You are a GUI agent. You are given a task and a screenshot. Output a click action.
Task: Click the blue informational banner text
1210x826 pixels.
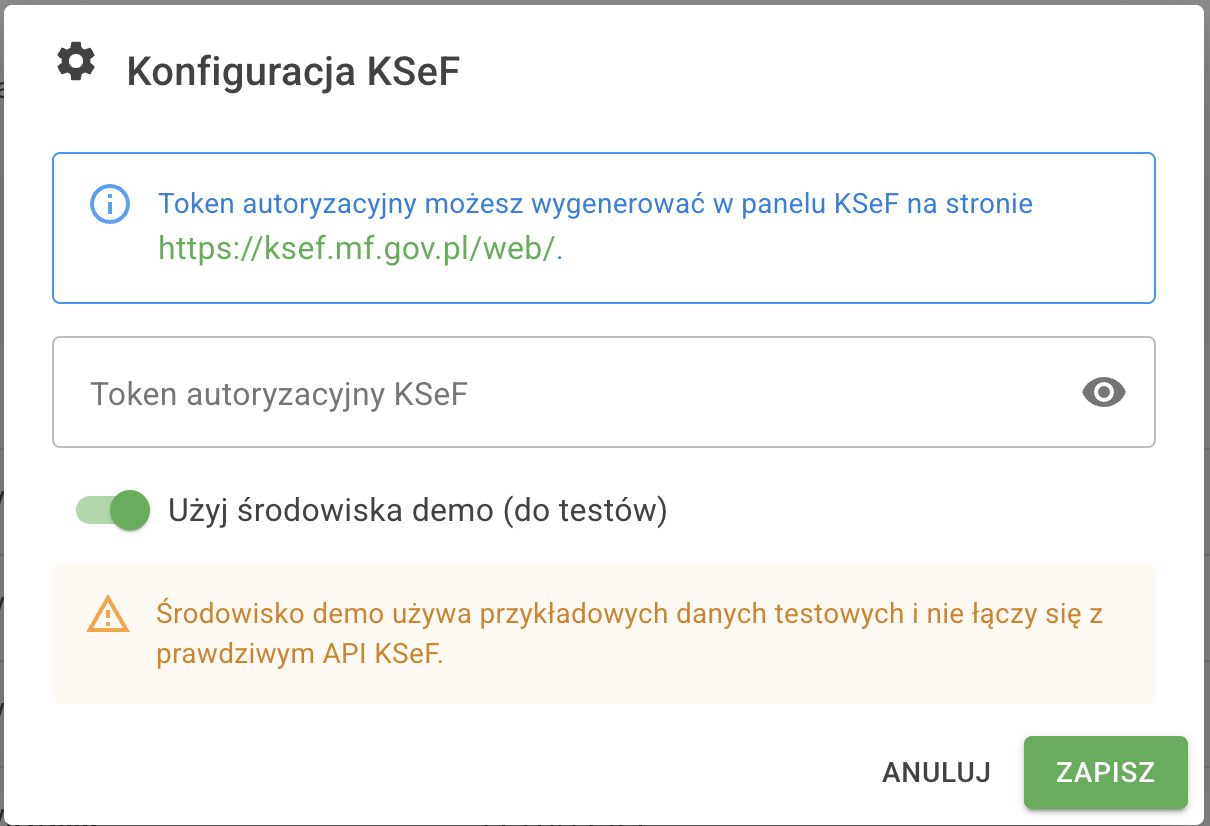point(594,203)
